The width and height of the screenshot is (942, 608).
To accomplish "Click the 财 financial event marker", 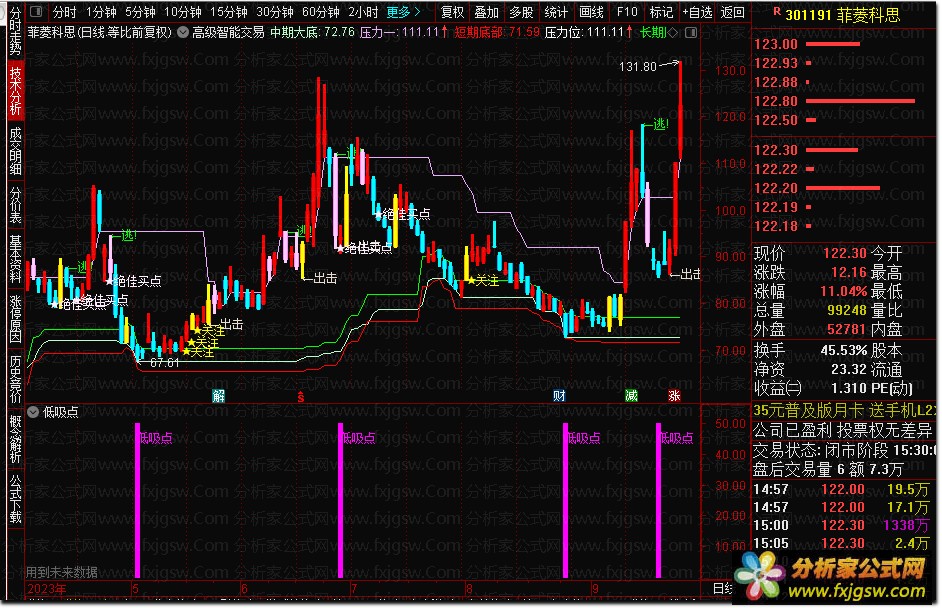I will coord(559,395).
